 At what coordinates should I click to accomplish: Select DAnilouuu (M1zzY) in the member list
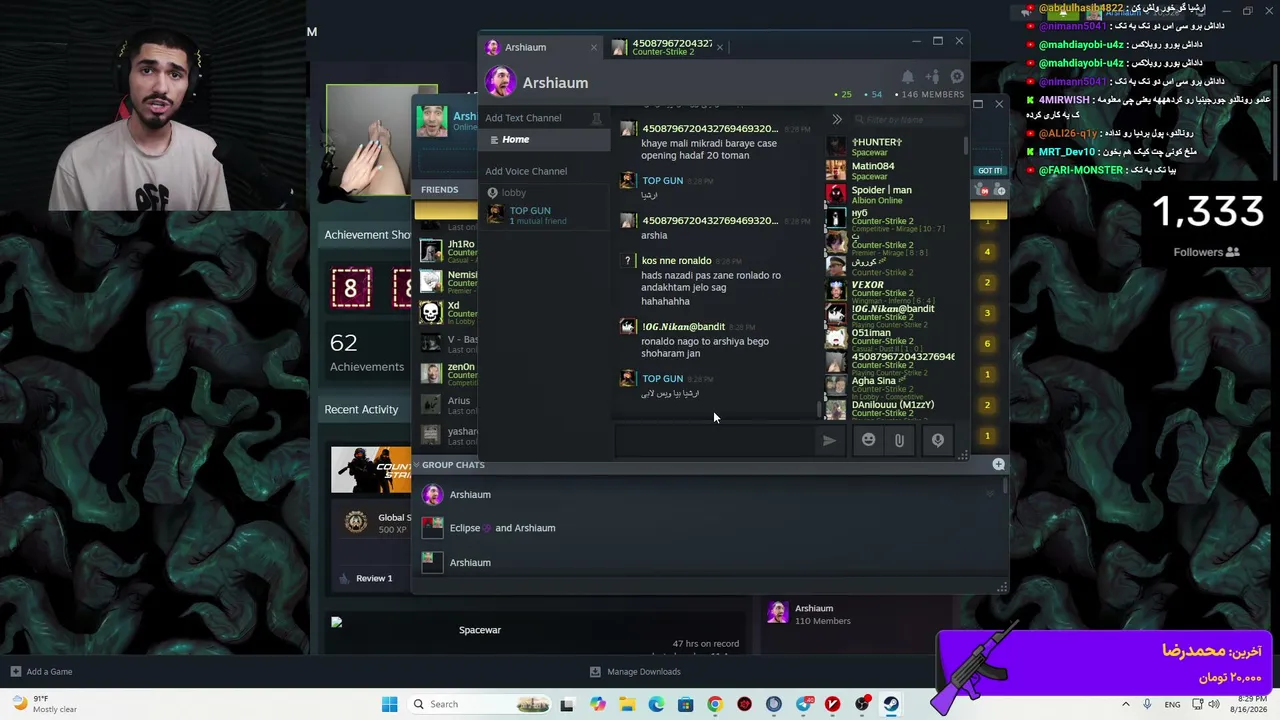pos(890,409)
